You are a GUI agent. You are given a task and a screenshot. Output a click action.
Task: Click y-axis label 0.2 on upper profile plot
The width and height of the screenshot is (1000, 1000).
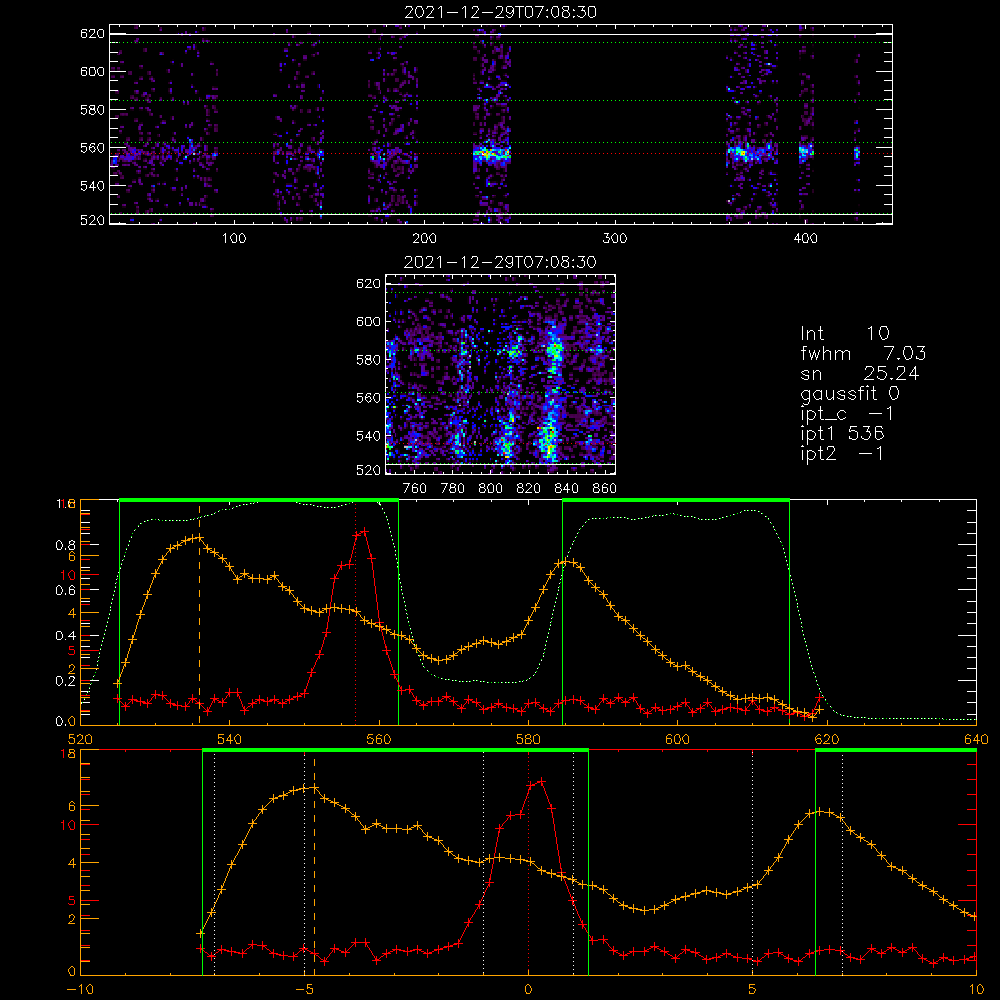66,681
